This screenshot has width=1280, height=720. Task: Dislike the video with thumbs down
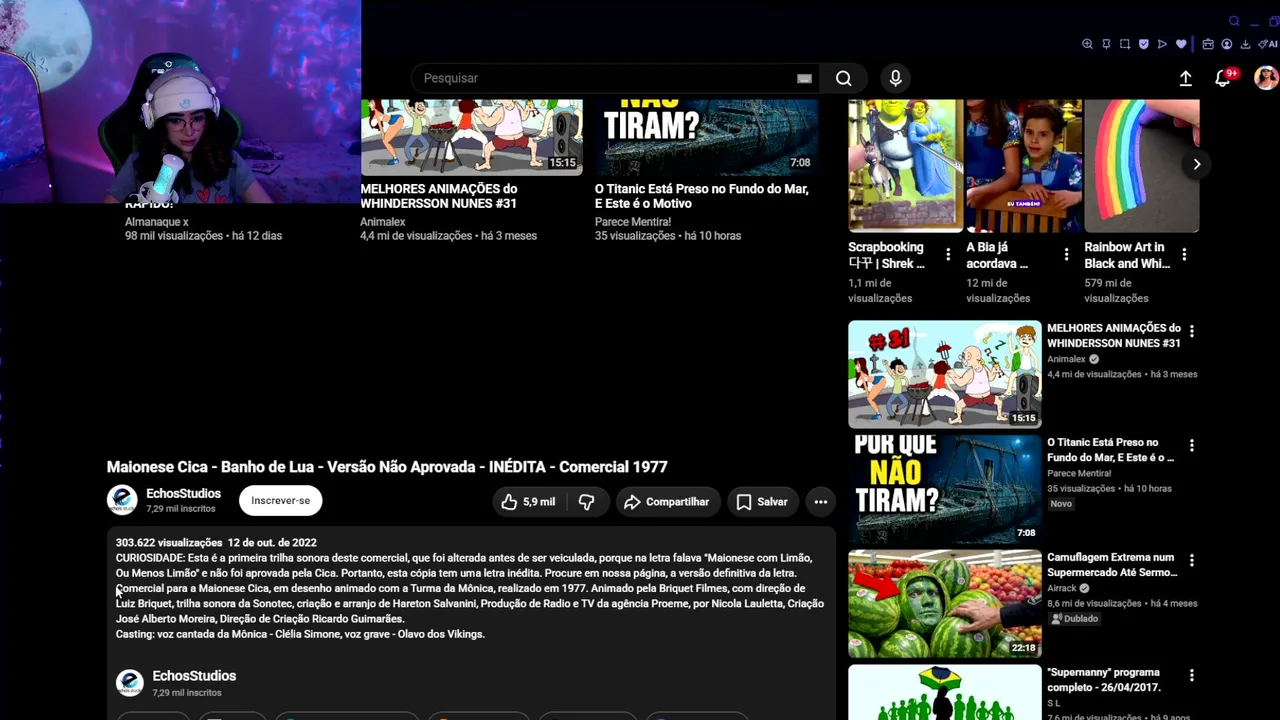(587, 502)
